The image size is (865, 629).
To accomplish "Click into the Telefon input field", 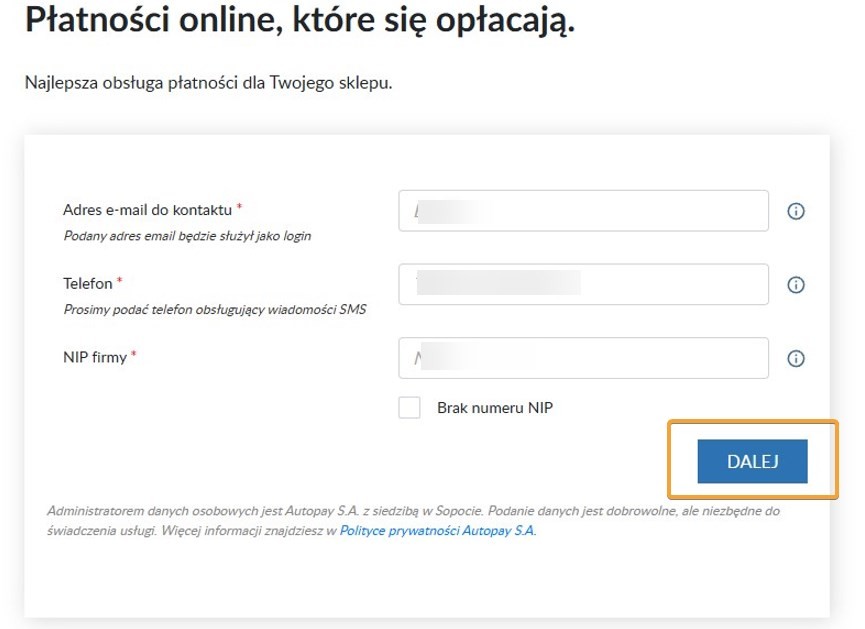I will 583,285.
